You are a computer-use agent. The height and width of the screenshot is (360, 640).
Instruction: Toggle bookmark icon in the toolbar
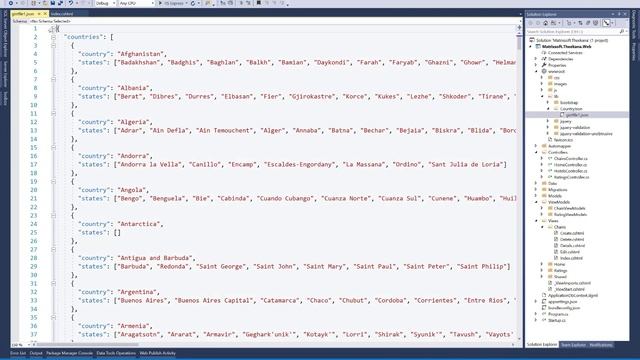click(259, 3)
